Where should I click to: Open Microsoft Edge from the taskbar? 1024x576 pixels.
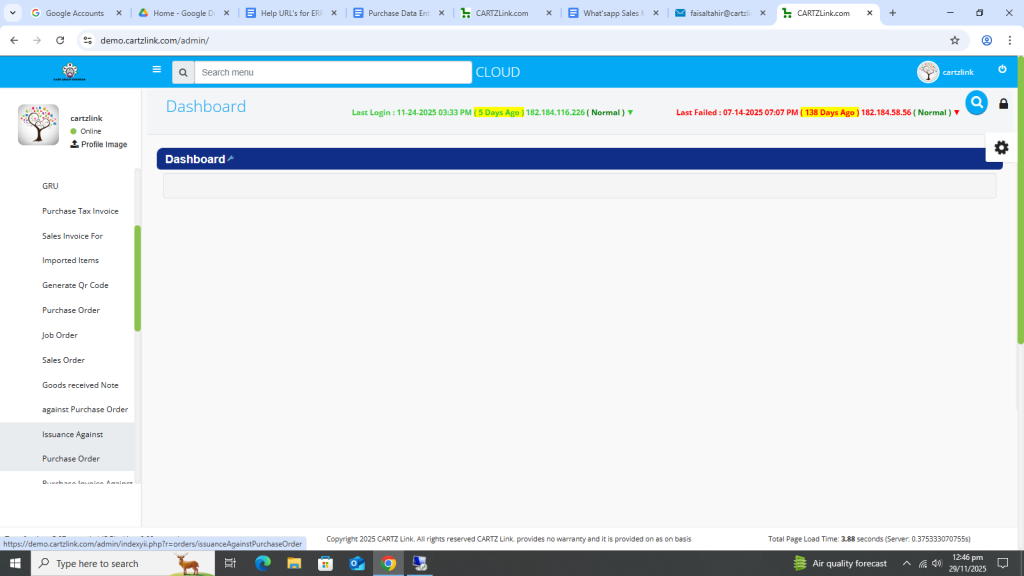[263, 563]
